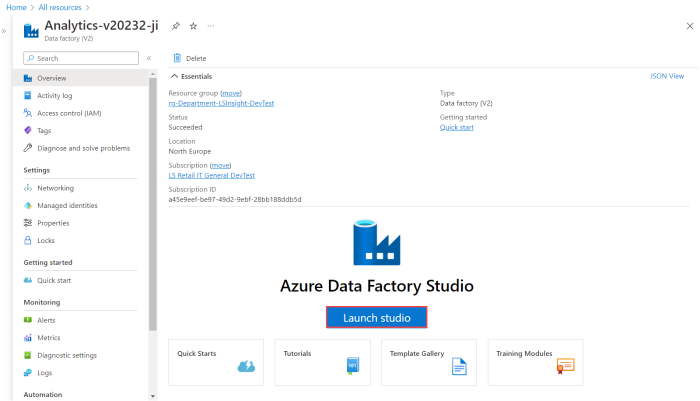This screenshot has width=700, height=401.
Task: Open the more options ellipsis in title
Action: click(x=210, y=25)
